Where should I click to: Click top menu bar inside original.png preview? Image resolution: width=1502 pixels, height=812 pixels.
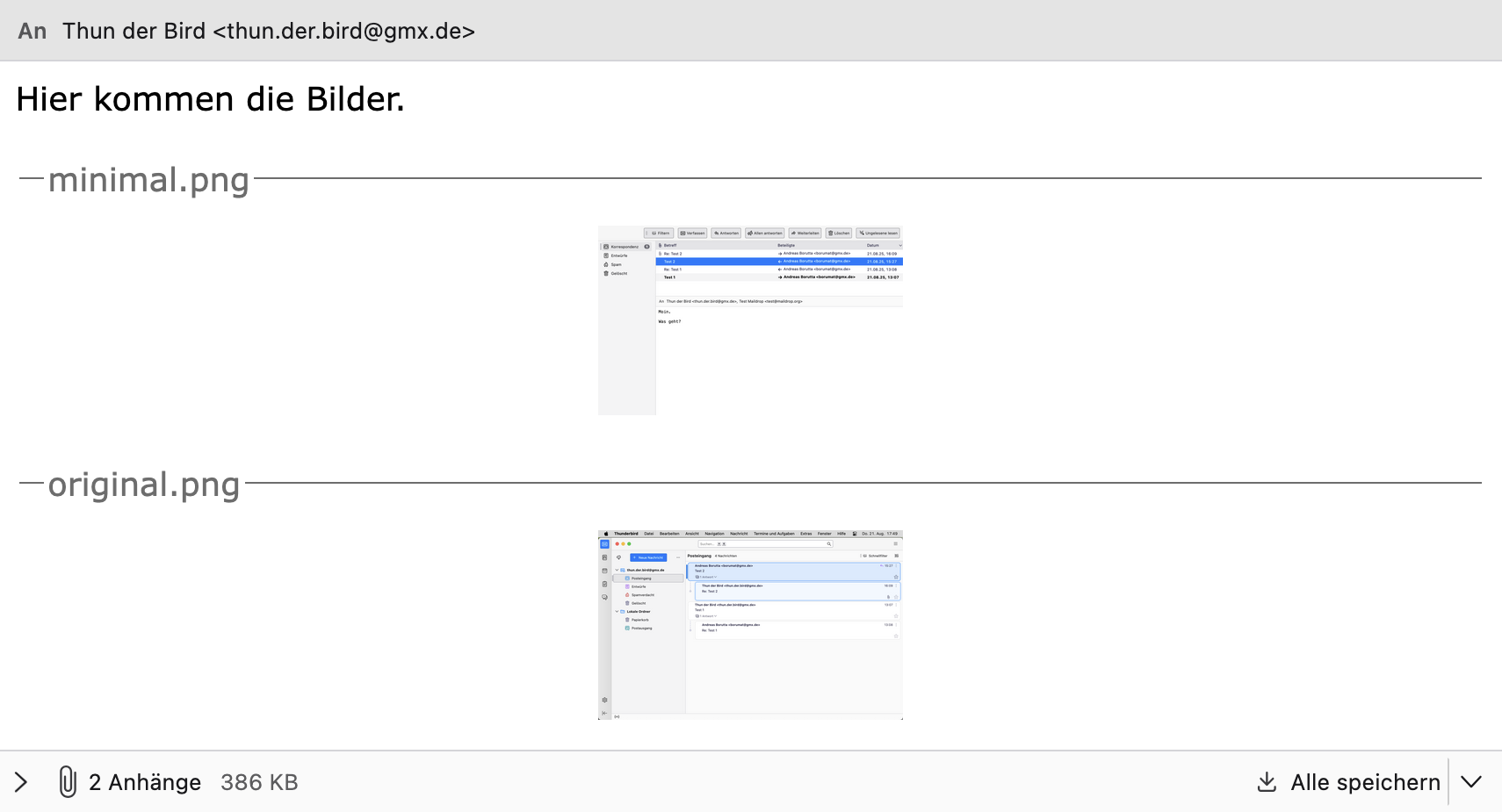750,534
